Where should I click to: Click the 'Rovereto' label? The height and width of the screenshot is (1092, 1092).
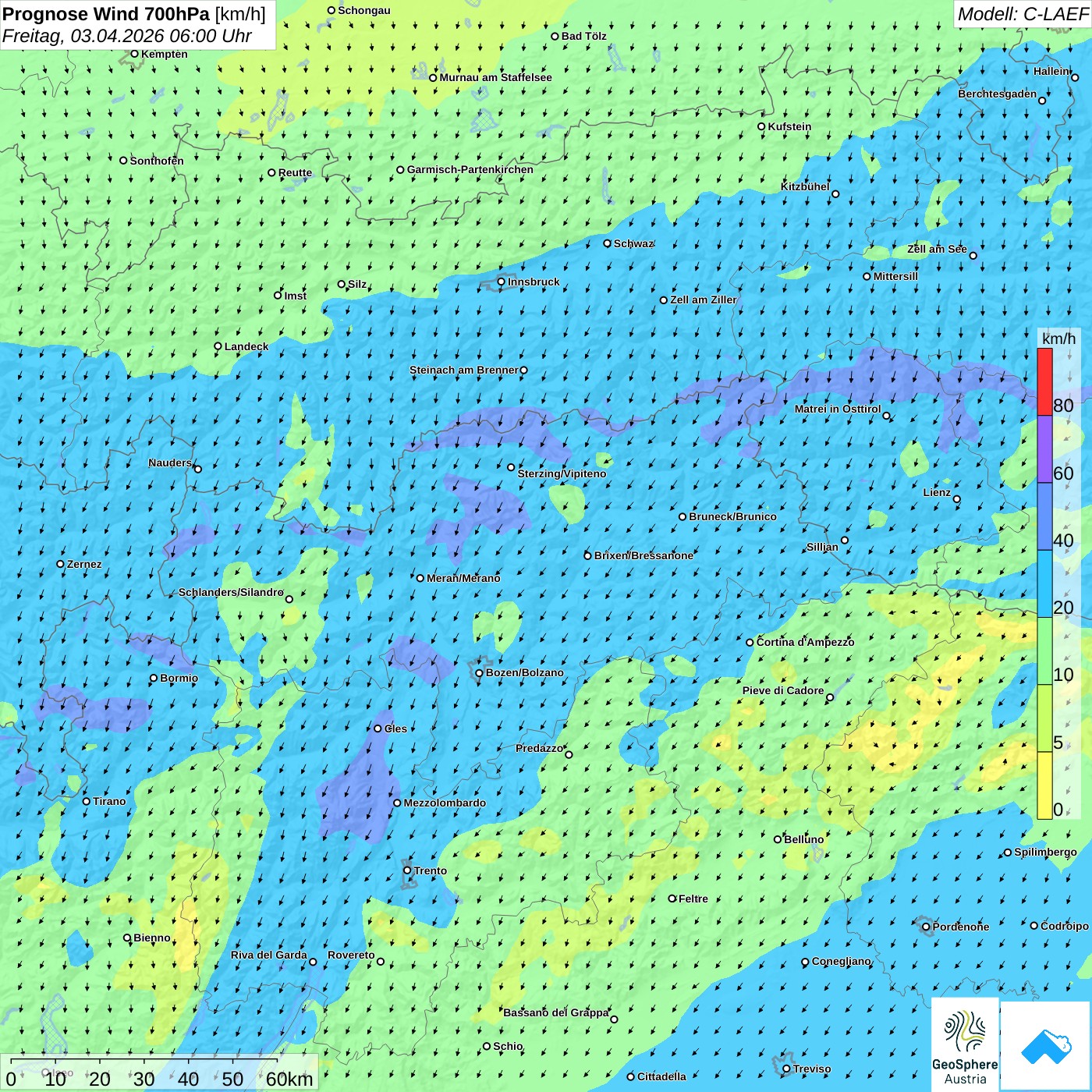351,955
